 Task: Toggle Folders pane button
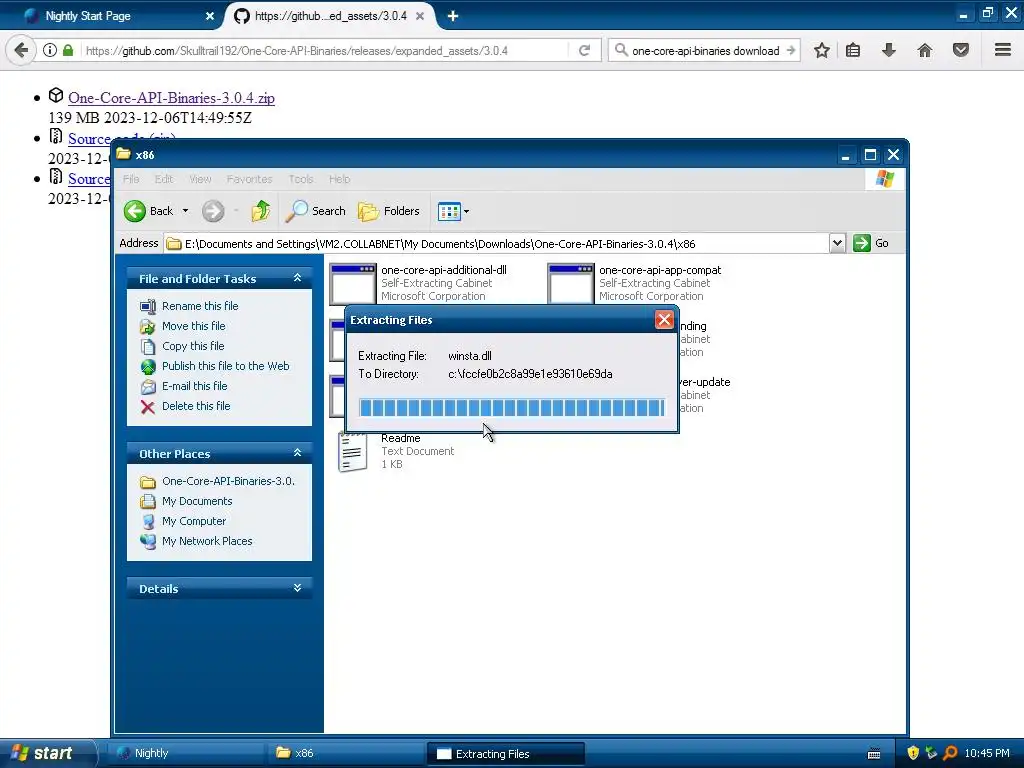tap(389, 211)
